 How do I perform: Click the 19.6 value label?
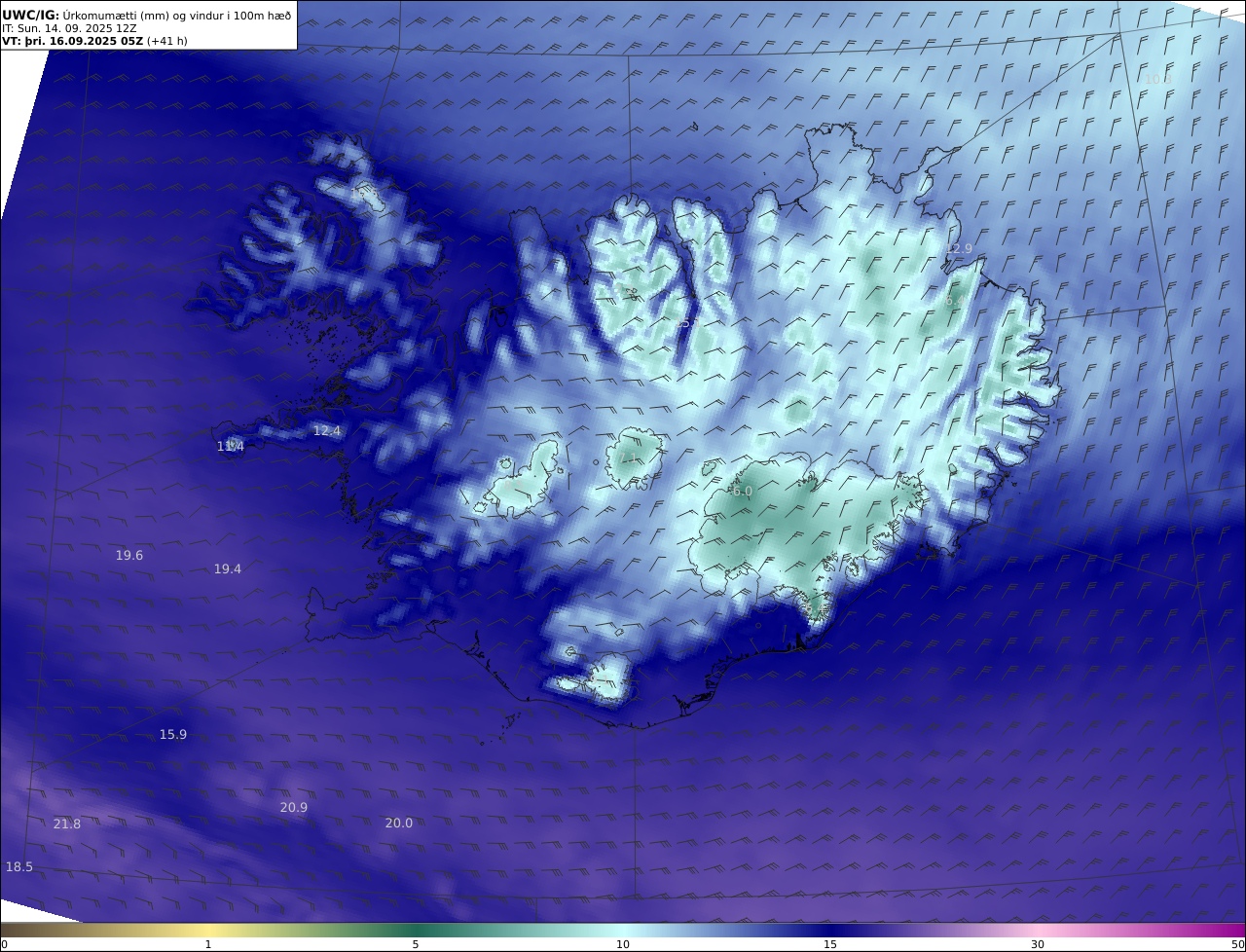[x=129, y=555]
